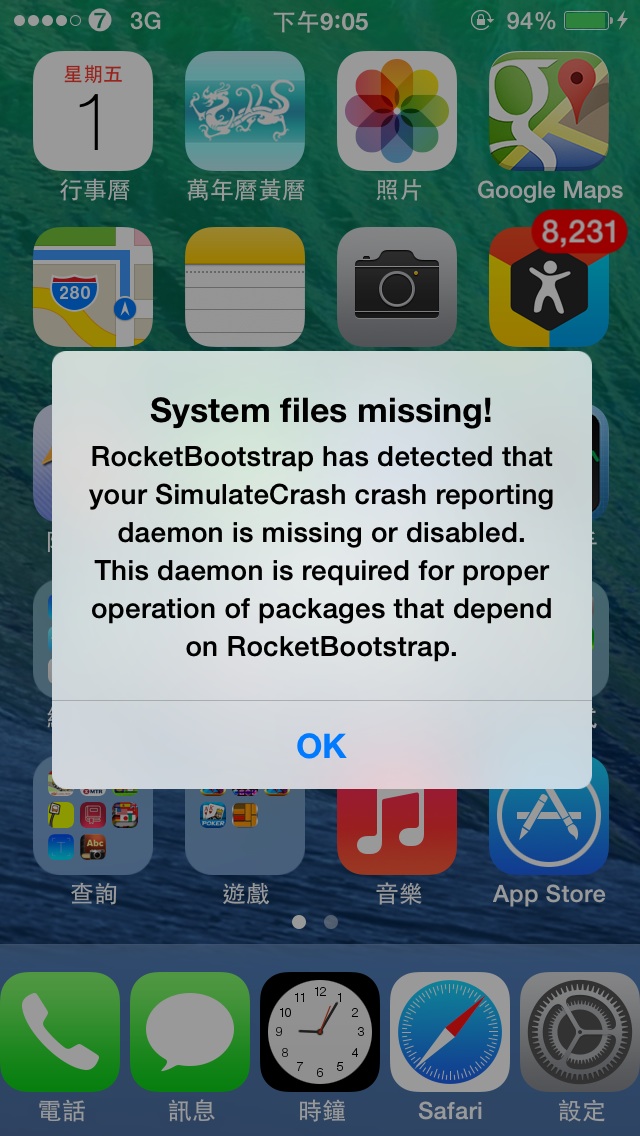Viewport: 640px width, 1136px height.
Task: Tap OK in the System files missing alert
Action: (x=321, y=746)
